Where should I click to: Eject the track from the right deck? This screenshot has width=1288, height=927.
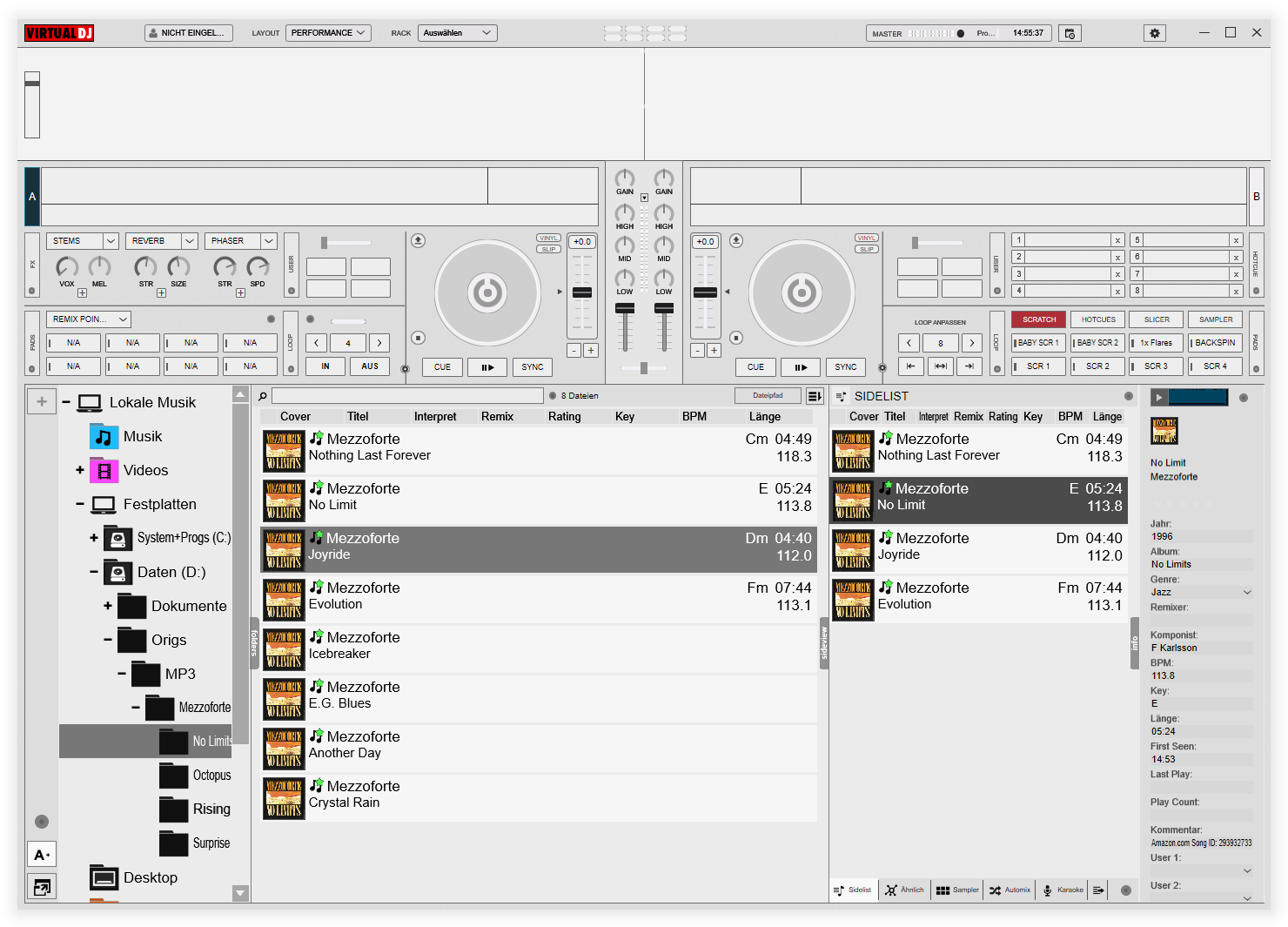736,240
